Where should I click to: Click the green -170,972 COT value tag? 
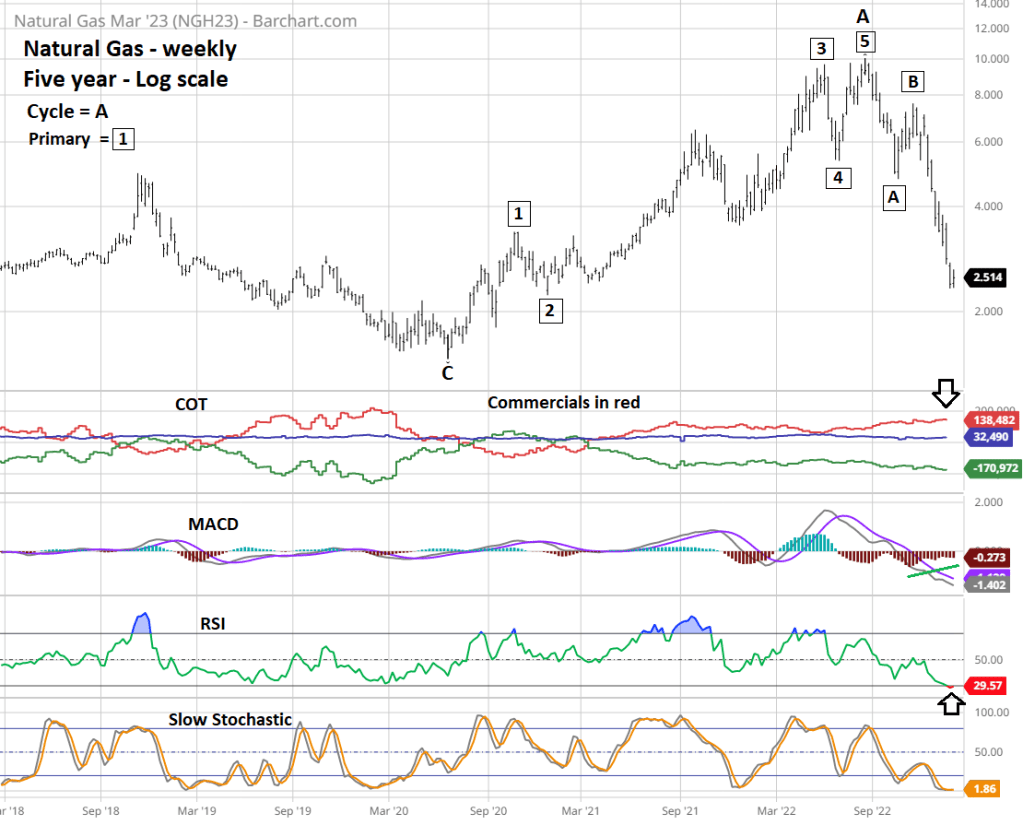coord(989,468)
